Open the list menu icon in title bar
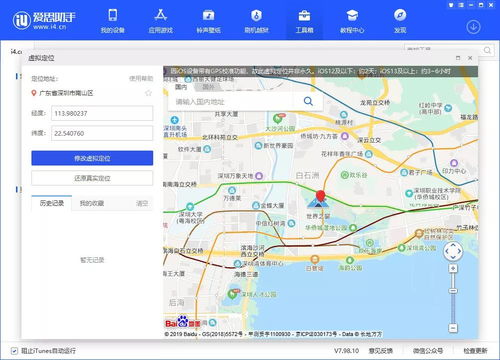The image size is (500, 360). [x=461, y=5]
